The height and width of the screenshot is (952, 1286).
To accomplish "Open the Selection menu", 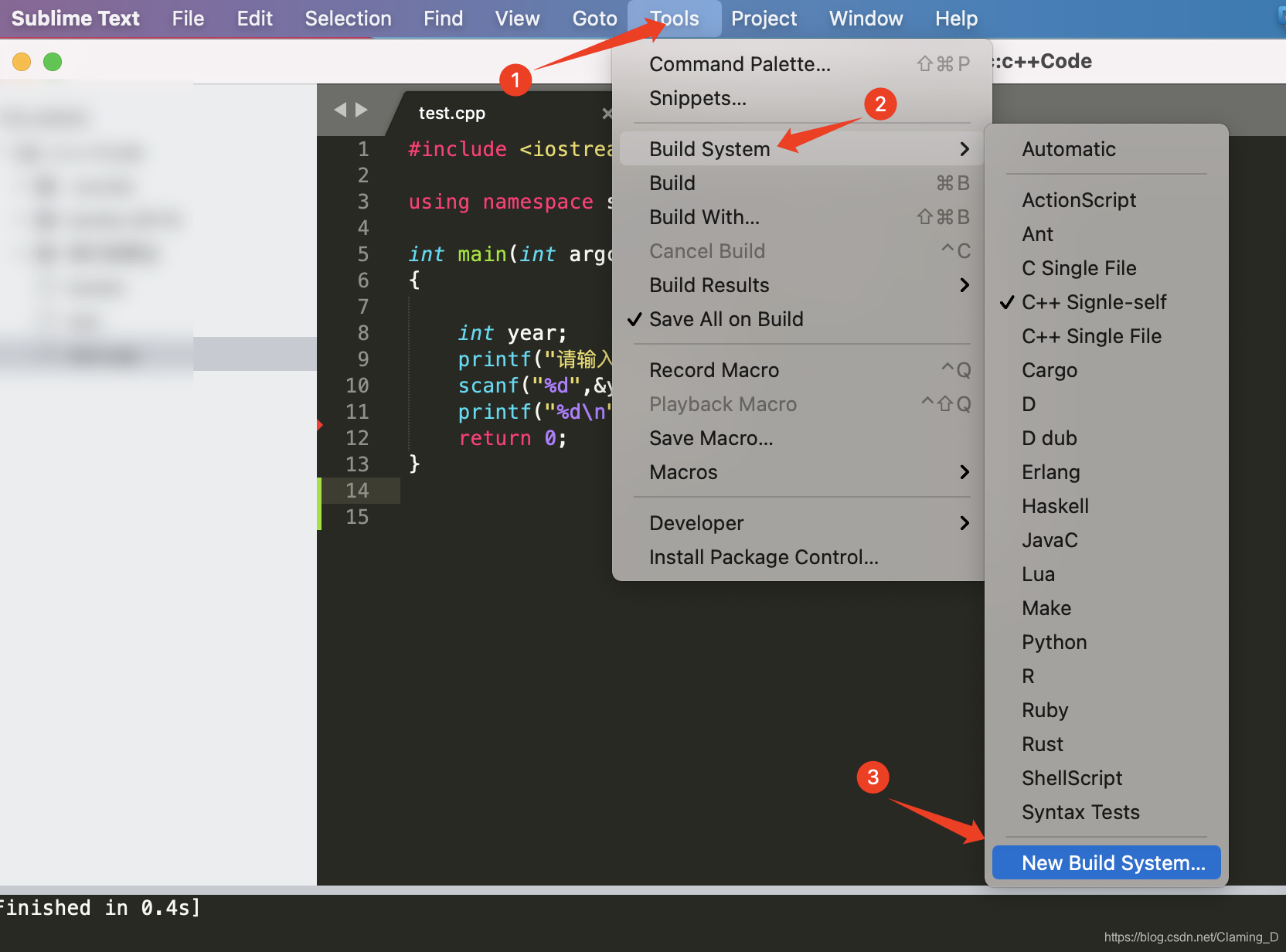I will click(x=348, y=19).
